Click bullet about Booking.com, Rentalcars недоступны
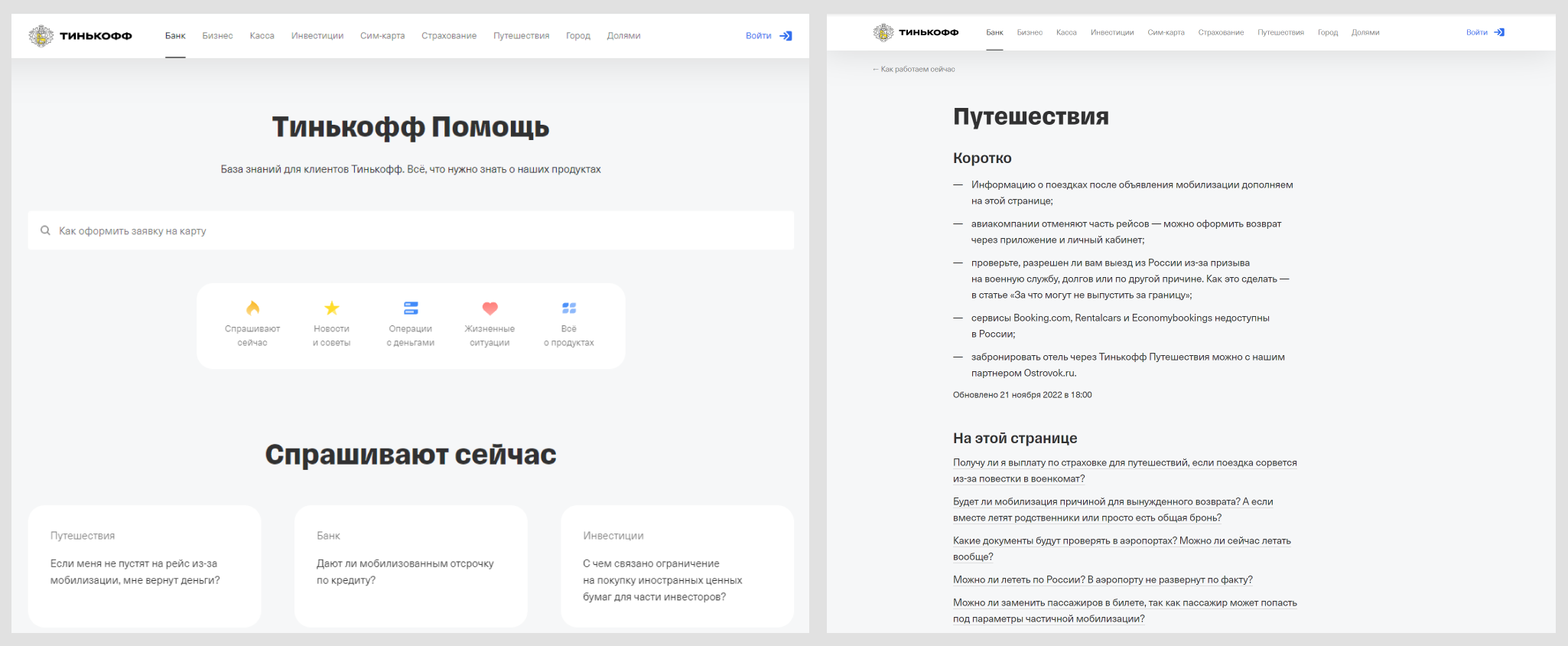The width and height of the screenshot is (1568, 646). [1121, 325]
